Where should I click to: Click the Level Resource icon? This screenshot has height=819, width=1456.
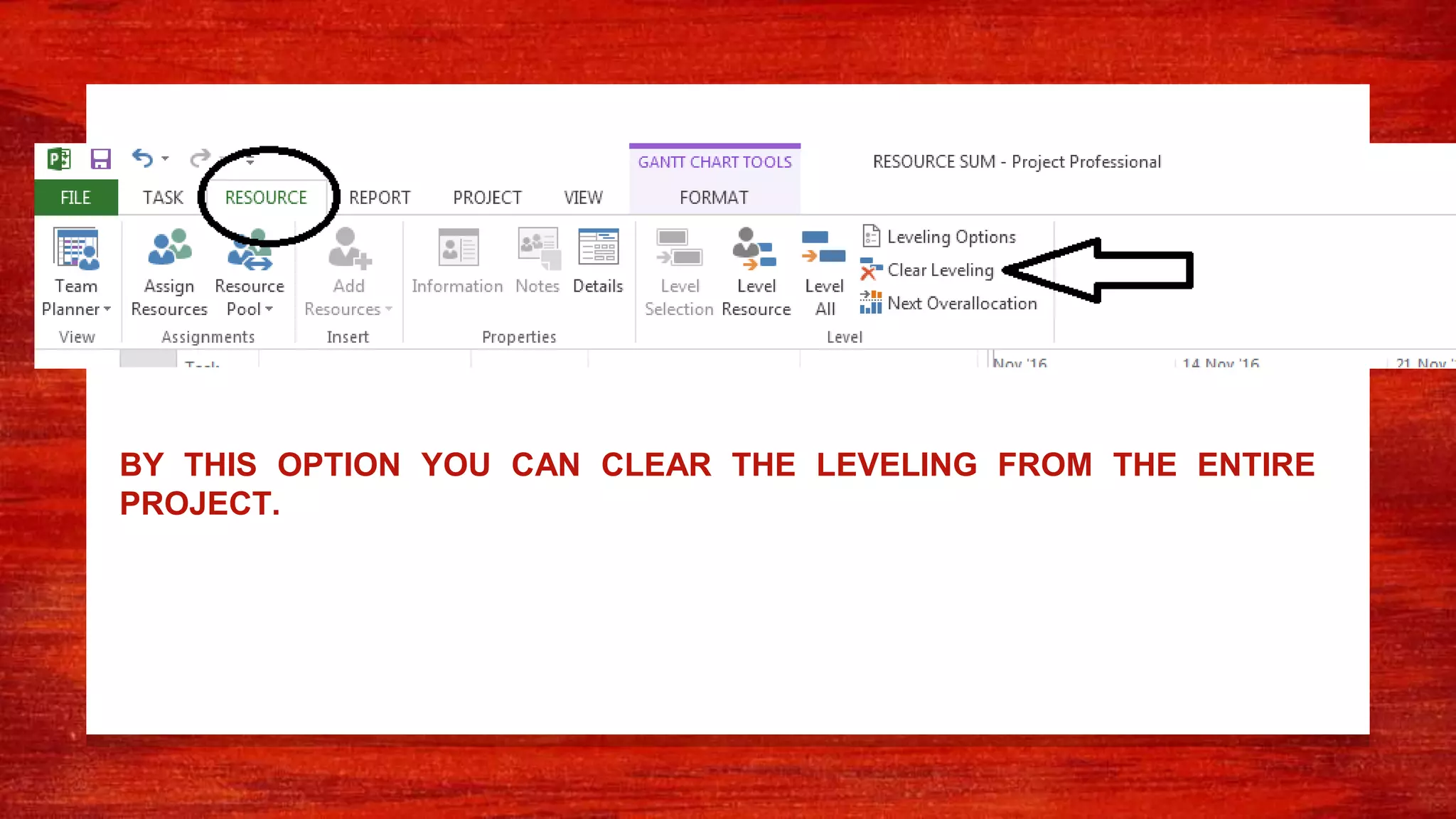754,249
